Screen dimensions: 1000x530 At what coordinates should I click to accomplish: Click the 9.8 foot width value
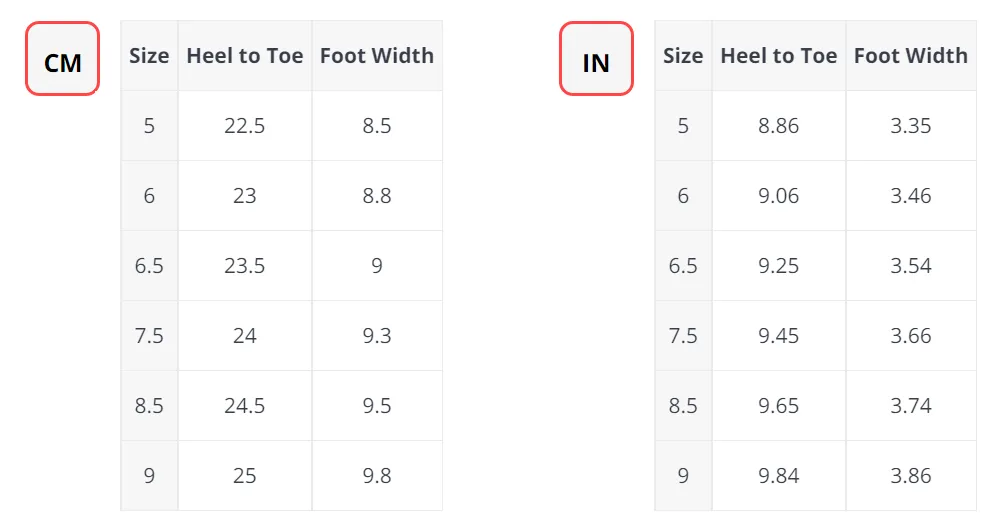tap(377, 475)
